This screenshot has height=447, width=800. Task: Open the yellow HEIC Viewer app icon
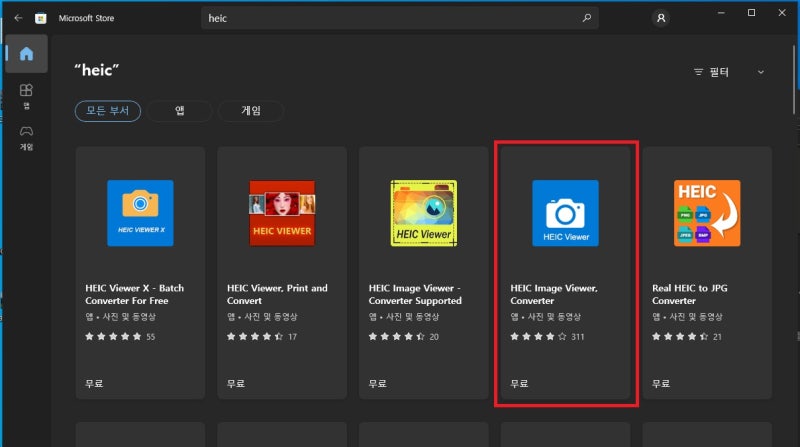point(423,213)
